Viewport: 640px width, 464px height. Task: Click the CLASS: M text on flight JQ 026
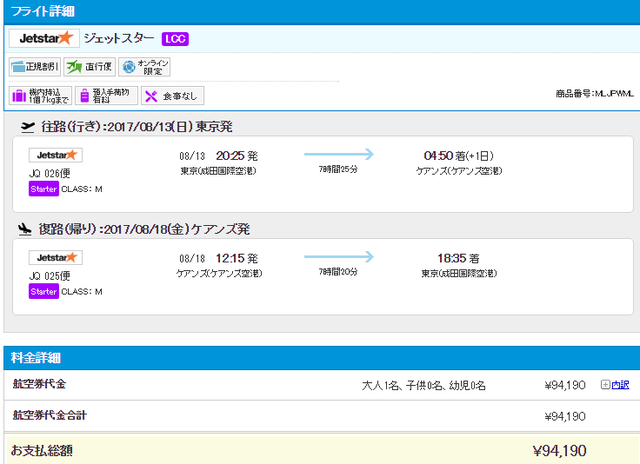click(82, 189)
